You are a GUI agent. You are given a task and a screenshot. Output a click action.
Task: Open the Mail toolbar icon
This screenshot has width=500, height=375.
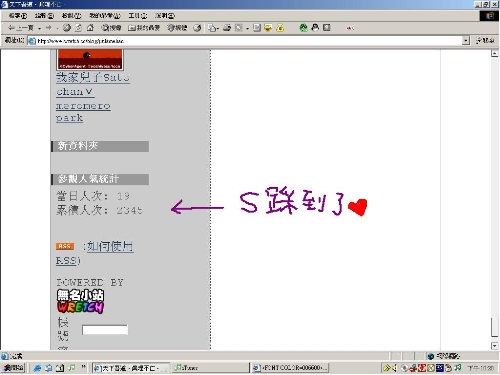pyautogui.click(x=211, y=28)
